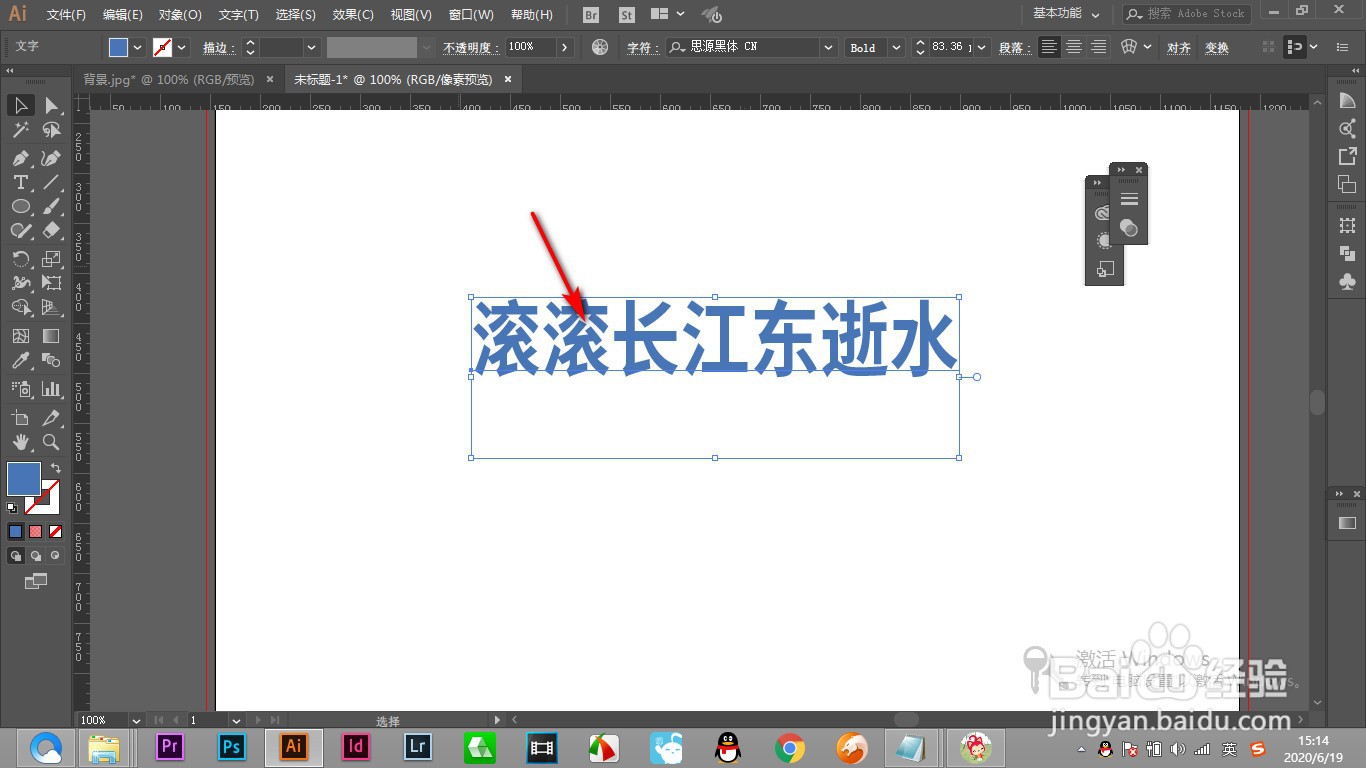Select the Eyedropper tool

pyautogui.click(x=21, y=360)
